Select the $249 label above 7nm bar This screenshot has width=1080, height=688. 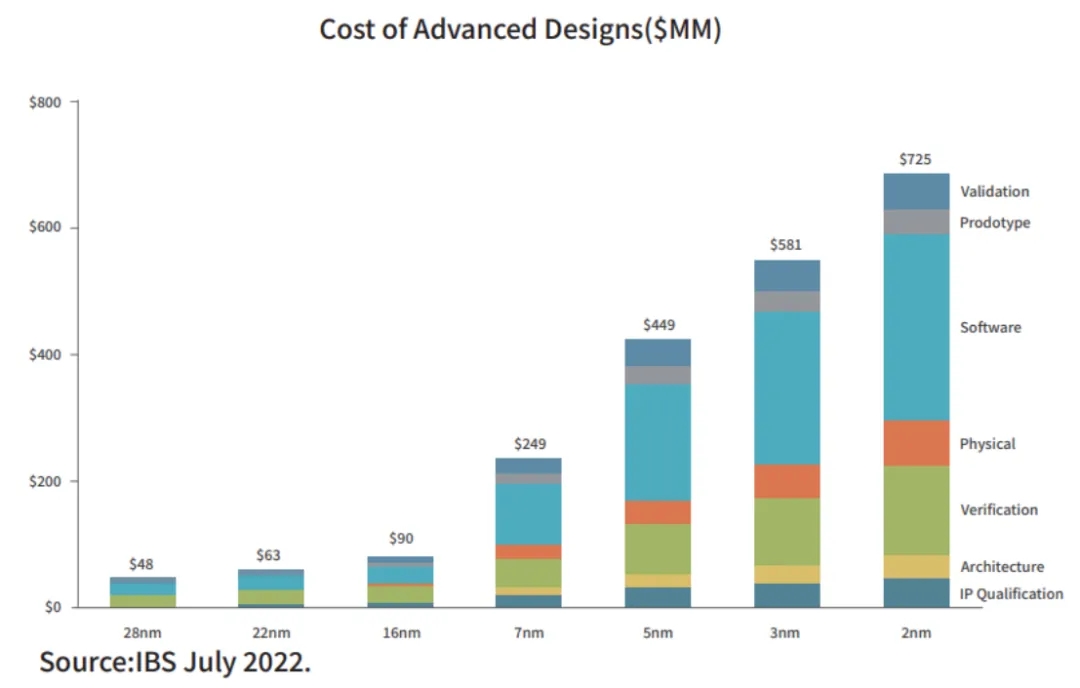(x=530, y=443)
